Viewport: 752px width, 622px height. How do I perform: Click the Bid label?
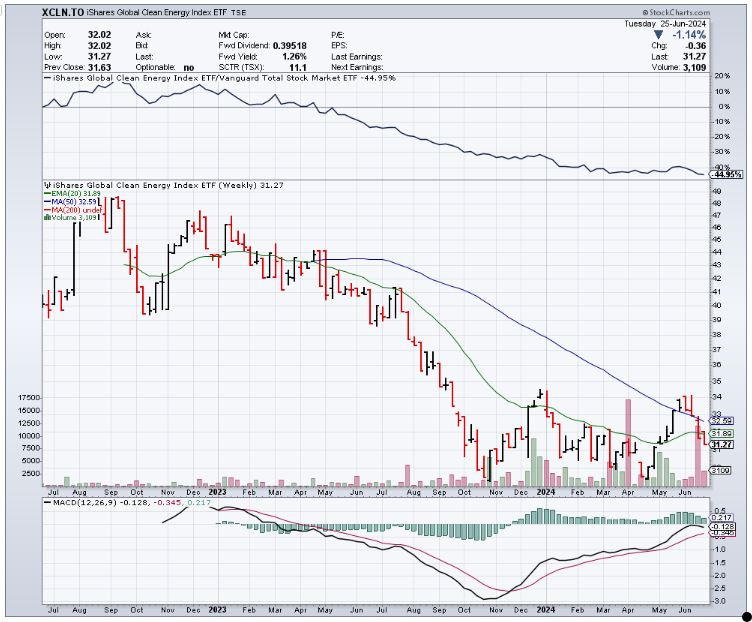click(142, 46)
